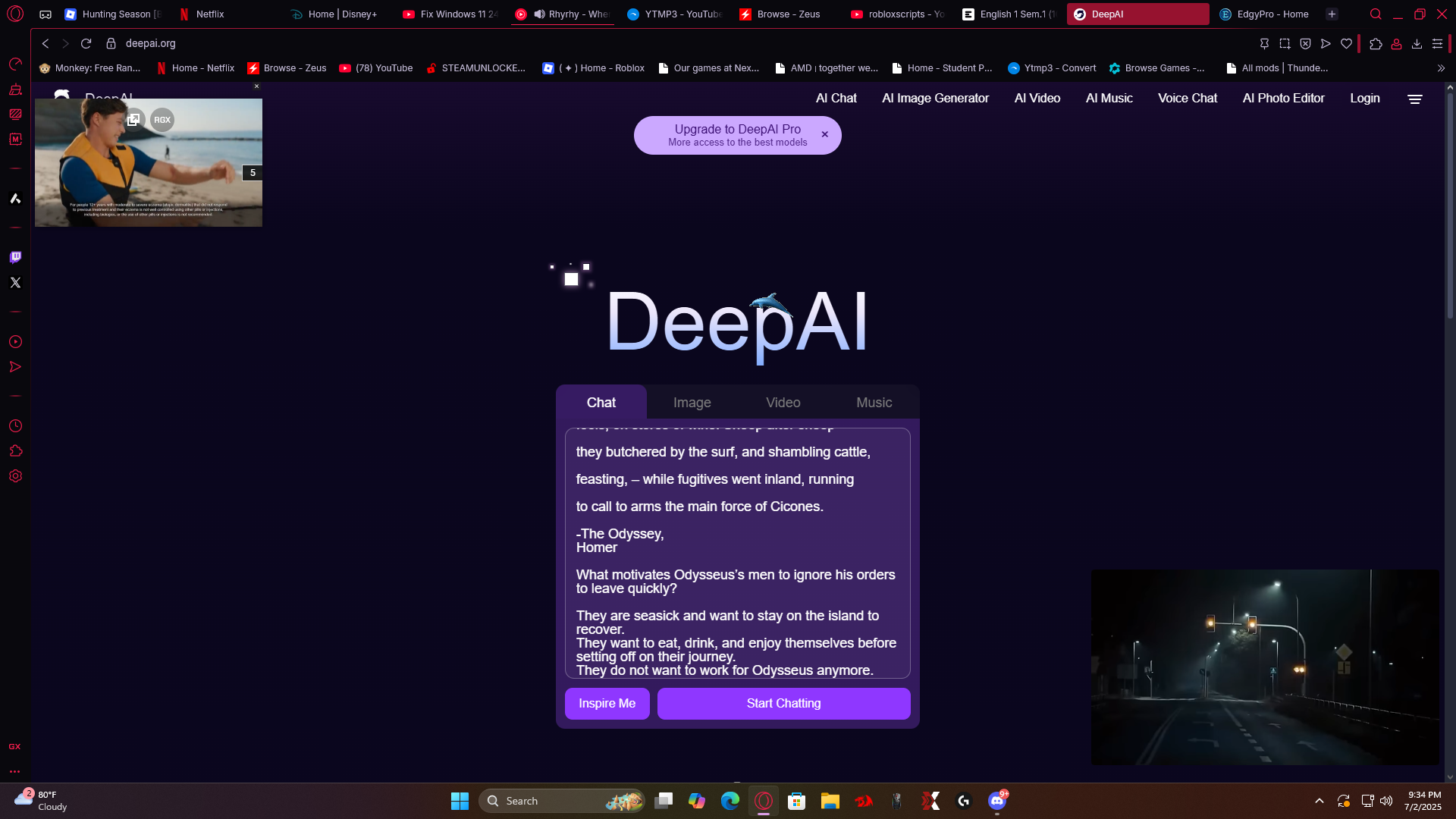Switch to the Netflix browser tab

227,14
